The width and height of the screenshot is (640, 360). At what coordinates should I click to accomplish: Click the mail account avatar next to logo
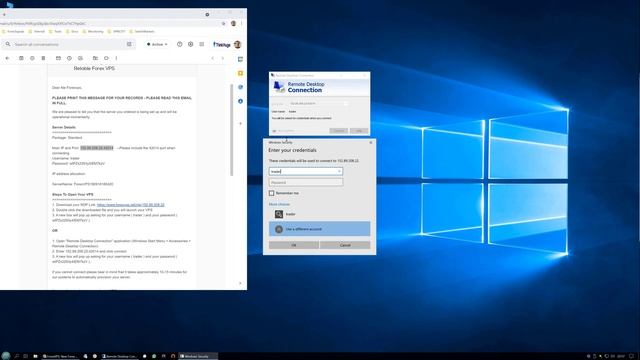pos(238,44)
